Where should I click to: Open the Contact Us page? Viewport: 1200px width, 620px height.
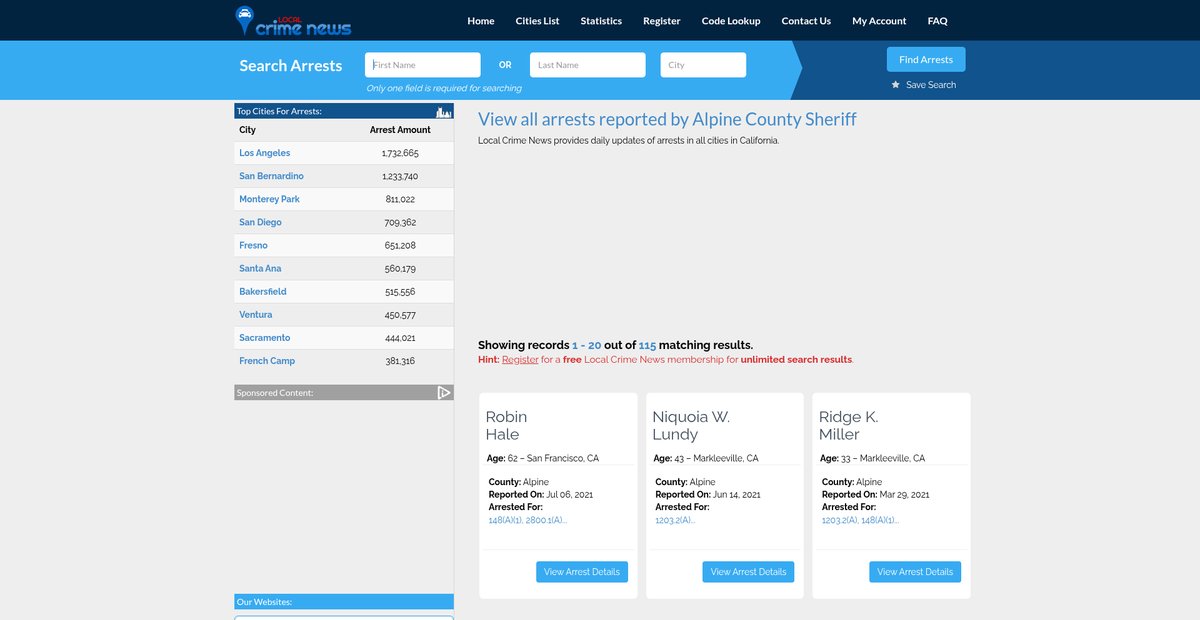(x=806, y=21)
